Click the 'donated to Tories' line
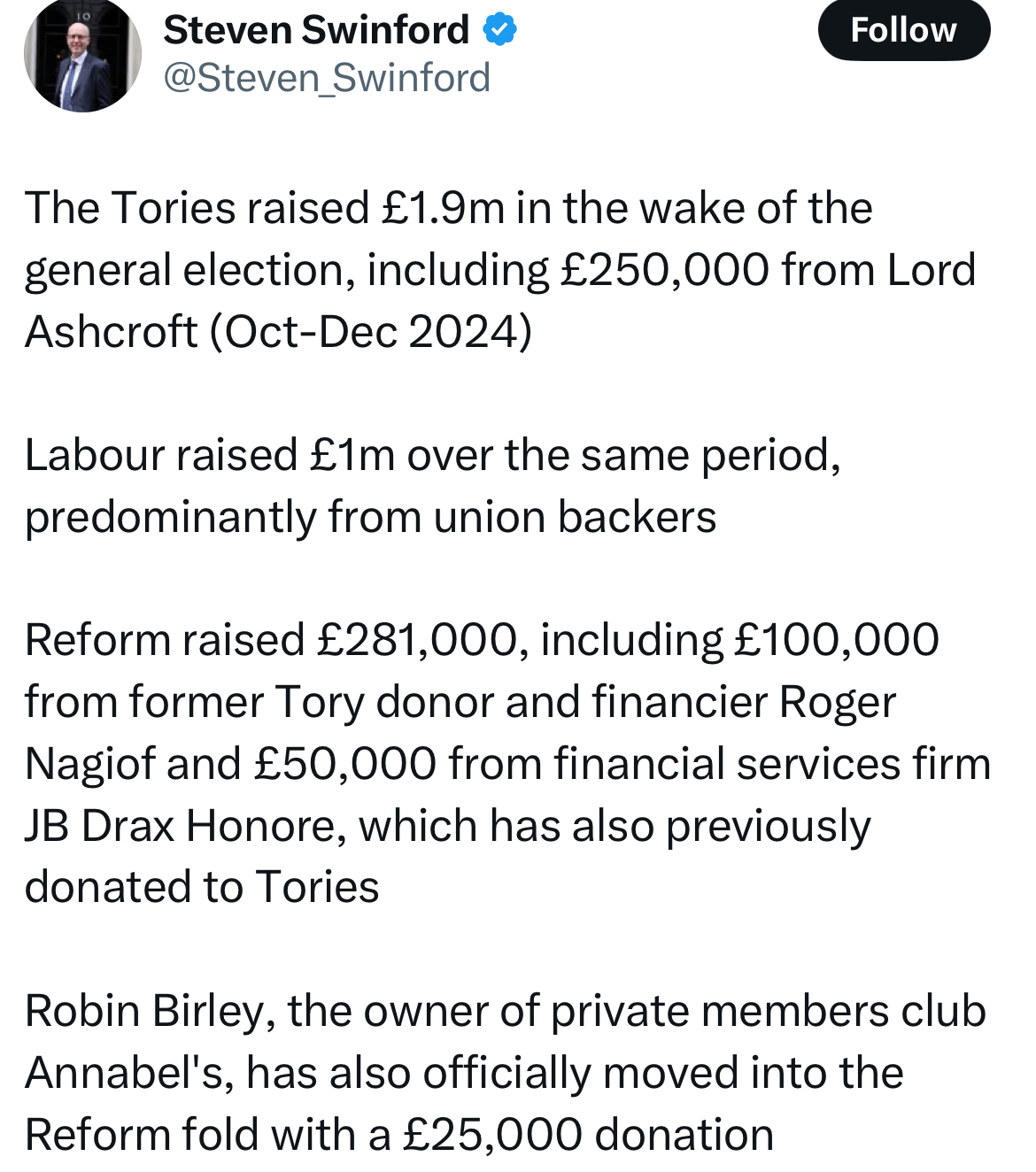Viewport: 1036px width, 1172px height. click(202, 887)
